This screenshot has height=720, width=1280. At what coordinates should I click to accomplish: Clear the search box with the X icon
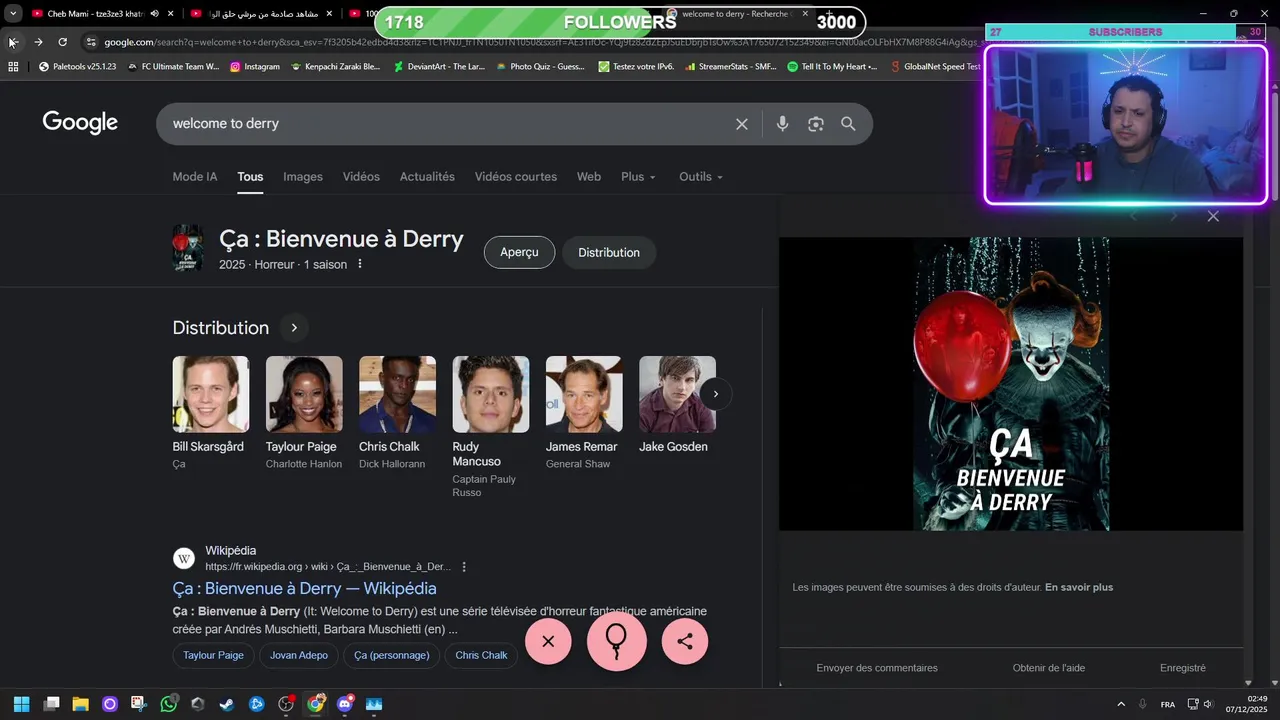(742, 124)
